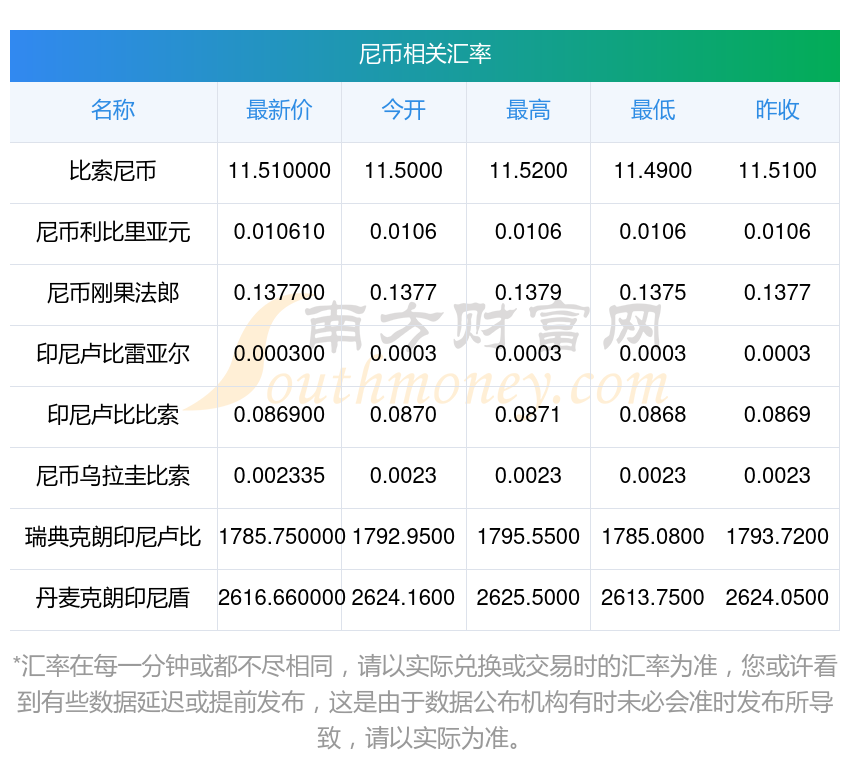
Task: Click the 昨收 column header
Action: coord(777,110)
